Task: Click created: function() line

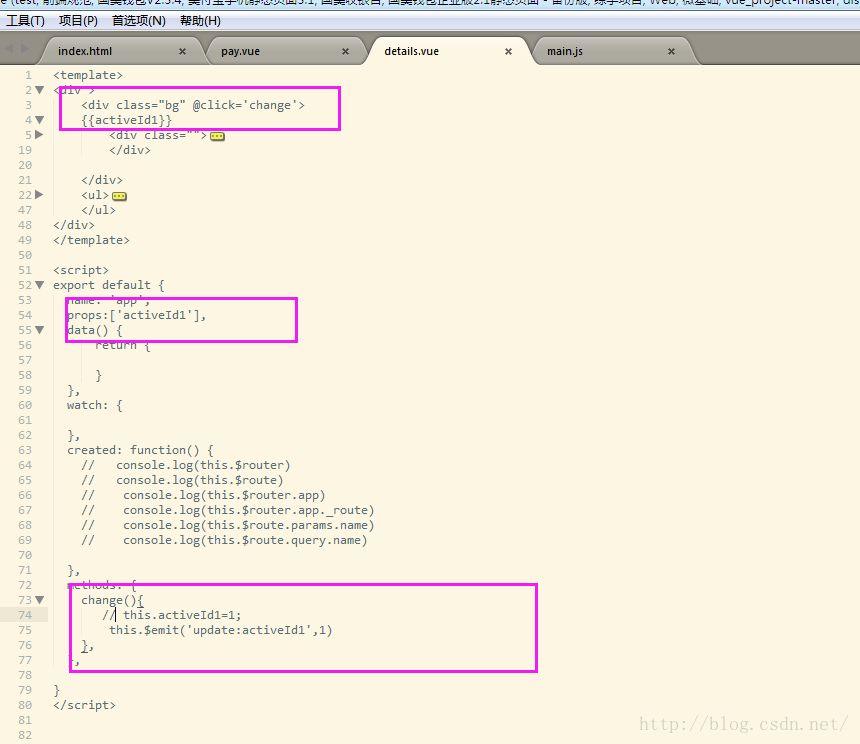Action: pyautogui.click(x=140, y=450)
